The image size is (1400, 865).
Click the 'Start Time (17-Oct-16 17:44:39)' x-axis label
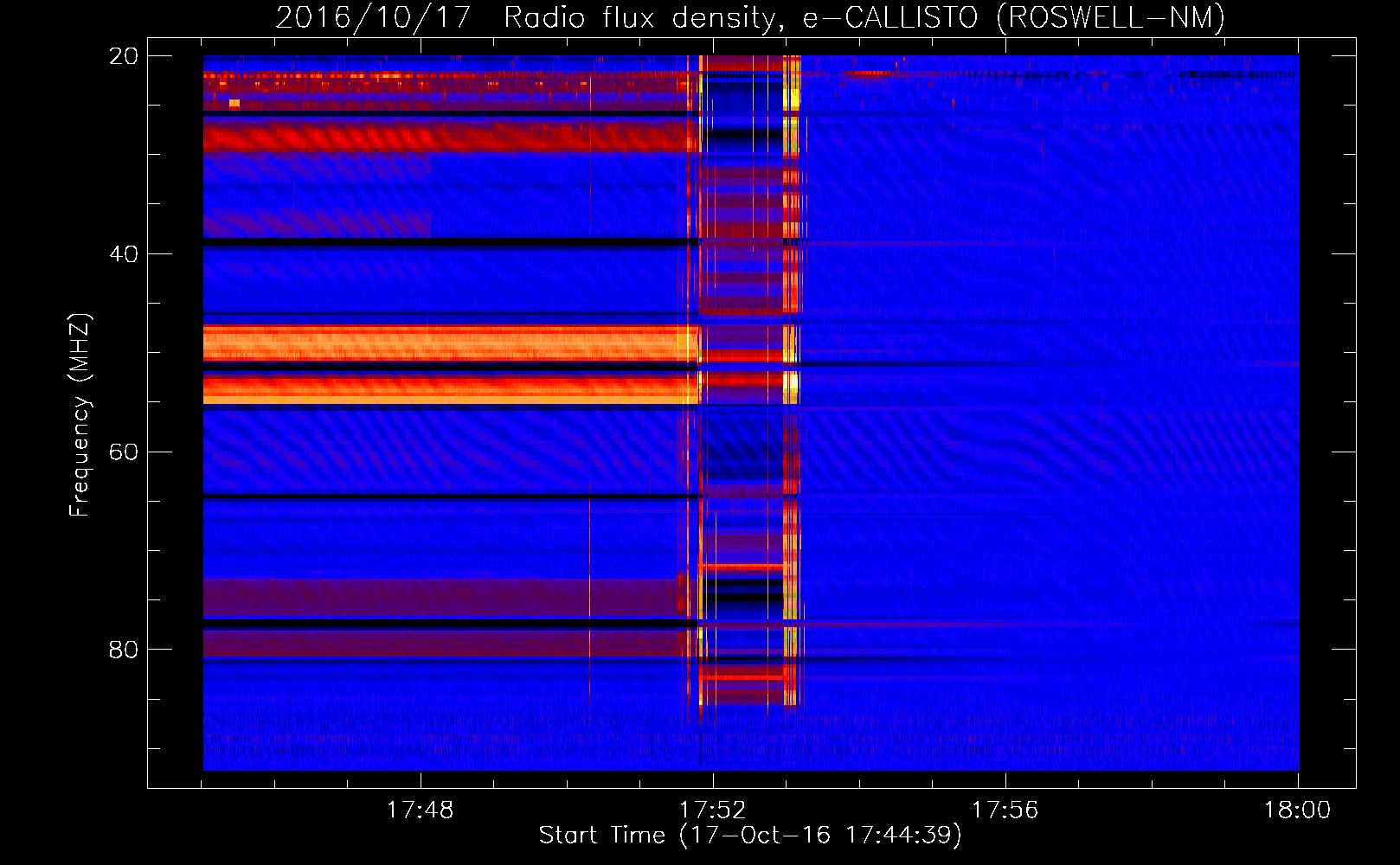tap(750, 836)
